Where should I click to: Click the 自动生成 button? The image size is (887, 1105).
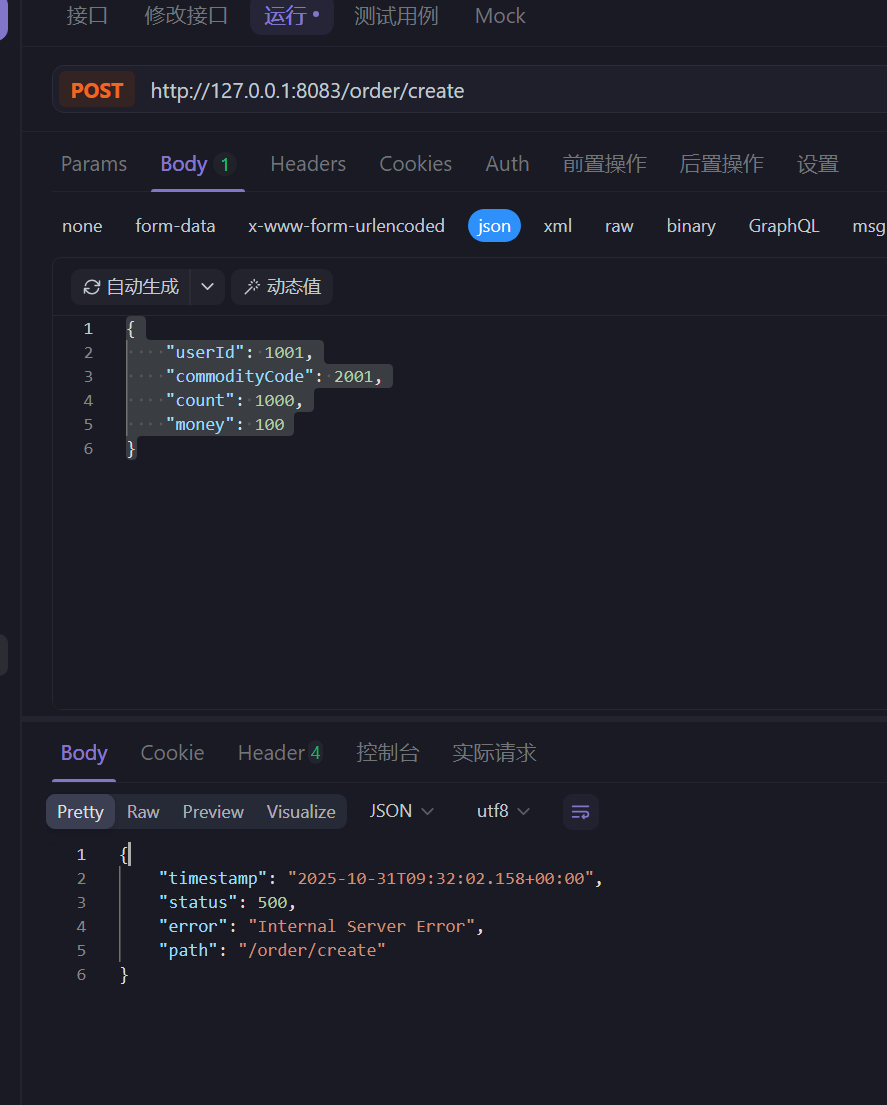click(x=131, y=287)
